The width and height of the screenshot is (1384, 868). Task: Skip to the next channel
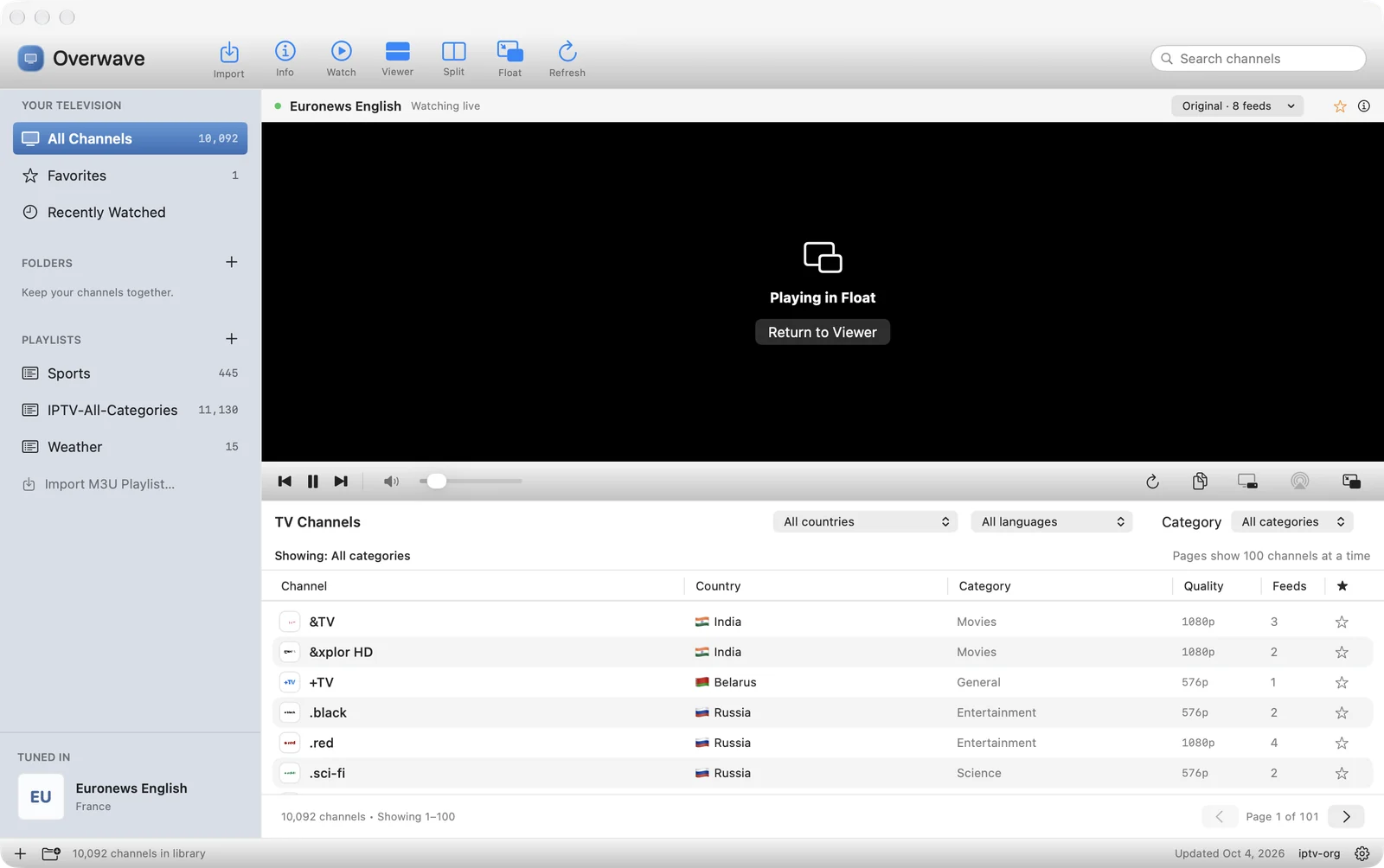341,482
